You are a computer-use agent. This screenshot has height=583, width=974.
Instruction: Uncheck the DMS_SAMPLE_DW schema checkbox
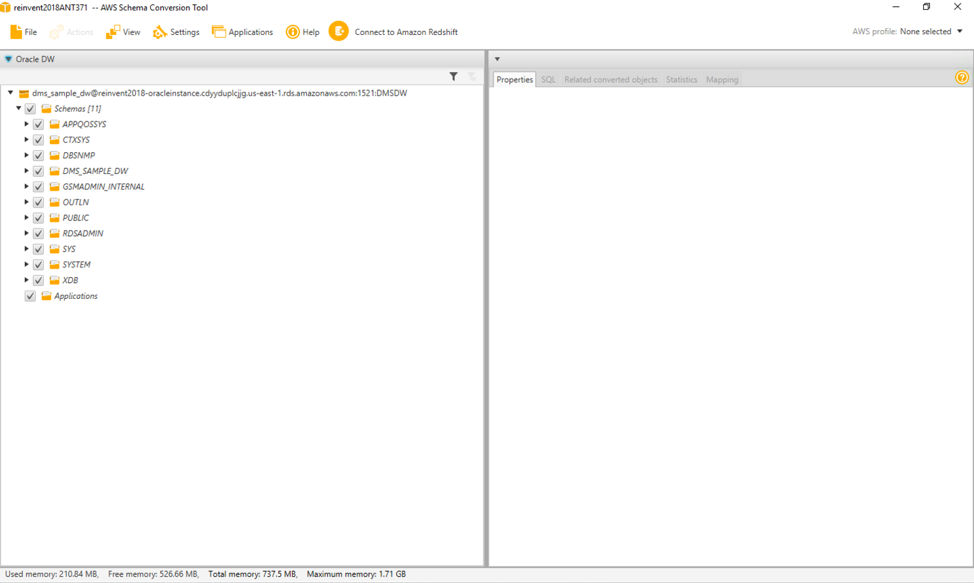[x=39, y=171]
